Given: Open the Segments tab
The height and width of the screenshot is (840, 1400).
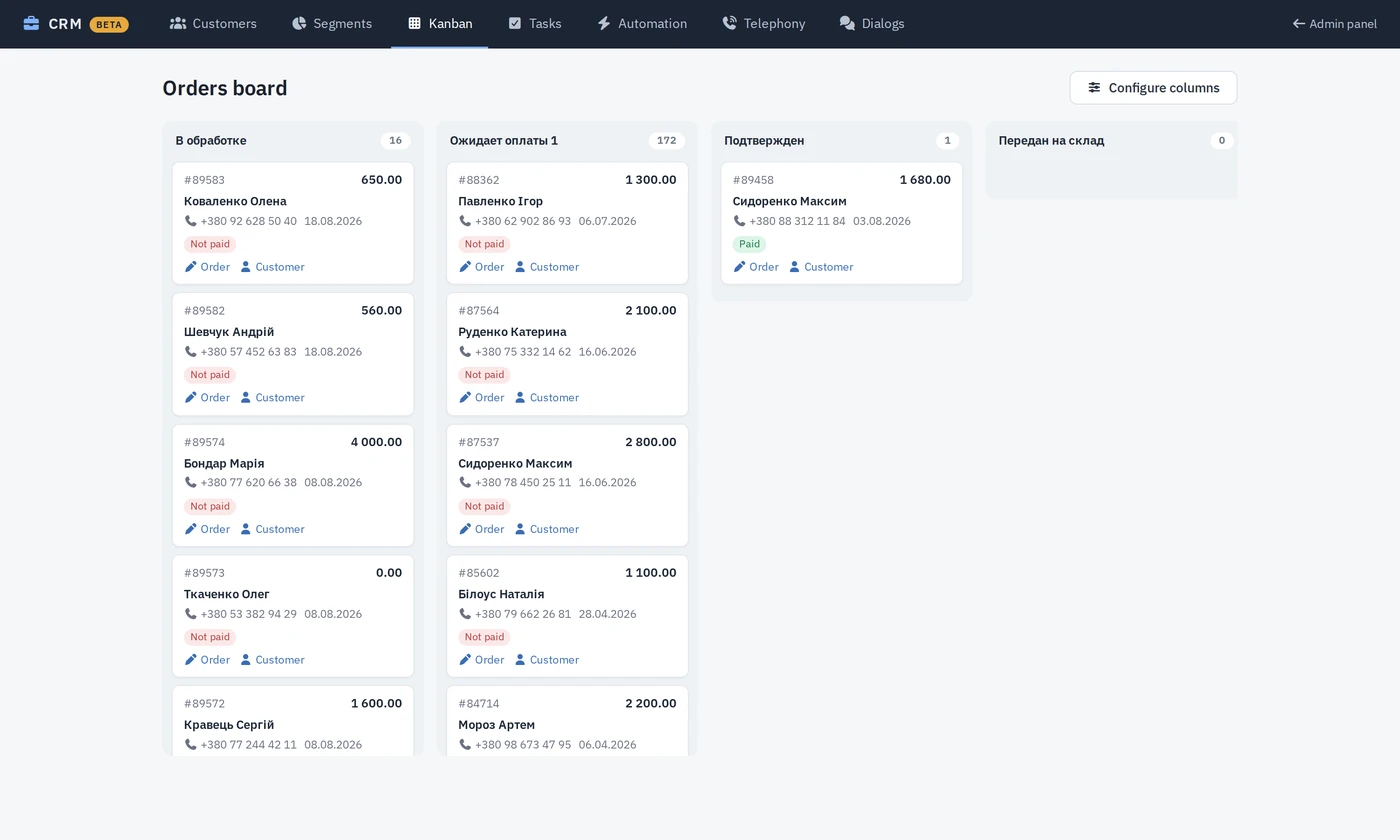Looking at the screenshot, I should click(x=332, y=23).
